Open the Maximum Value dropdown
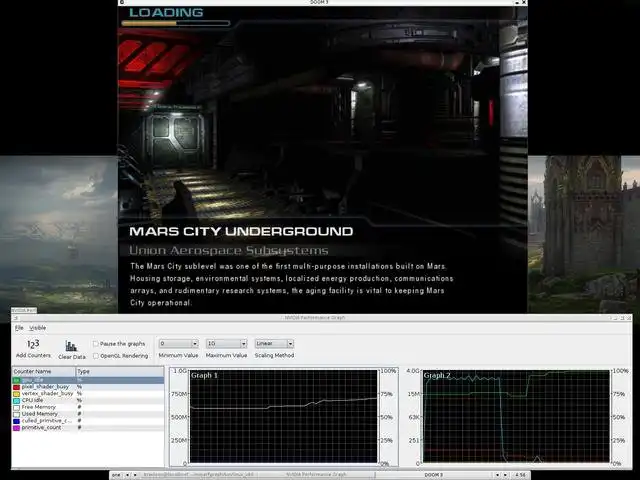 (227, 344)
